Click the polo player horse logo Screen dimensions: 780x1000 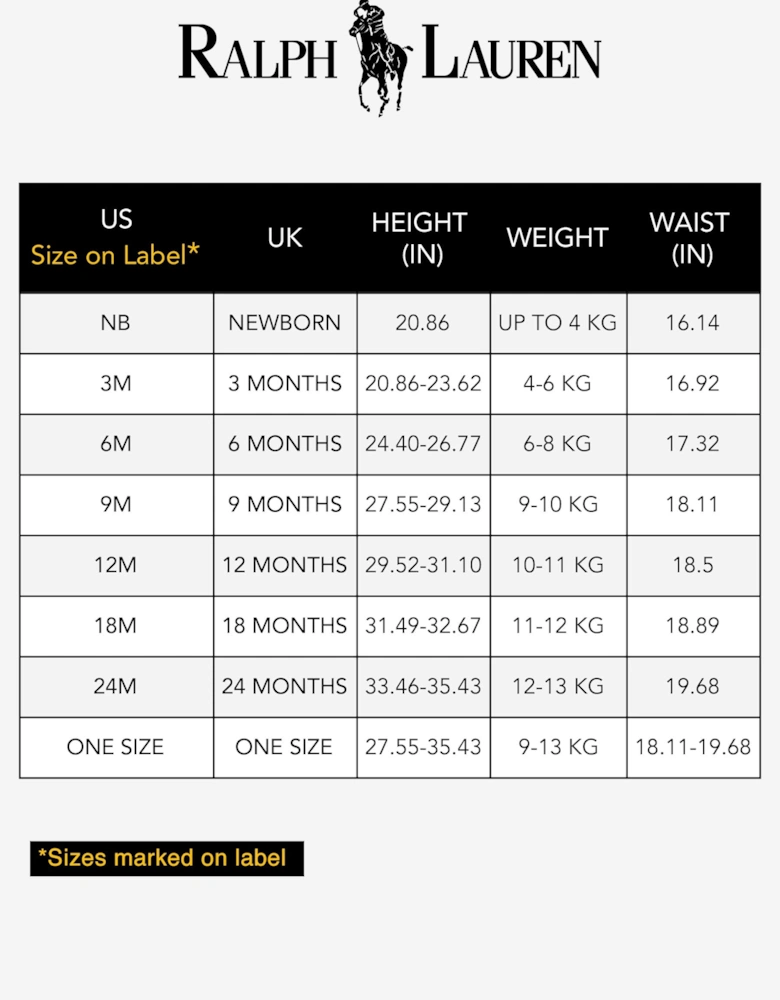point(378,57)
